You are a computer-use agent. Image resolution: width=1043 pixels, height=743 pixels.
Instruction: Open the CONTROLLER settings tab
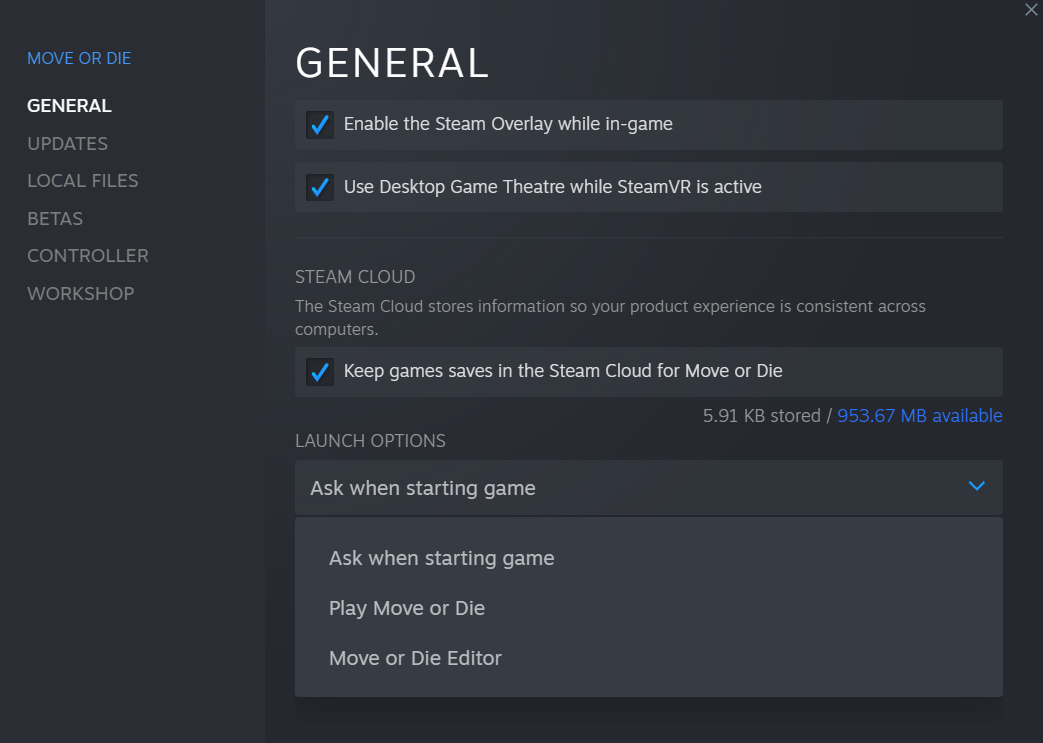click(x=88, y=256)
